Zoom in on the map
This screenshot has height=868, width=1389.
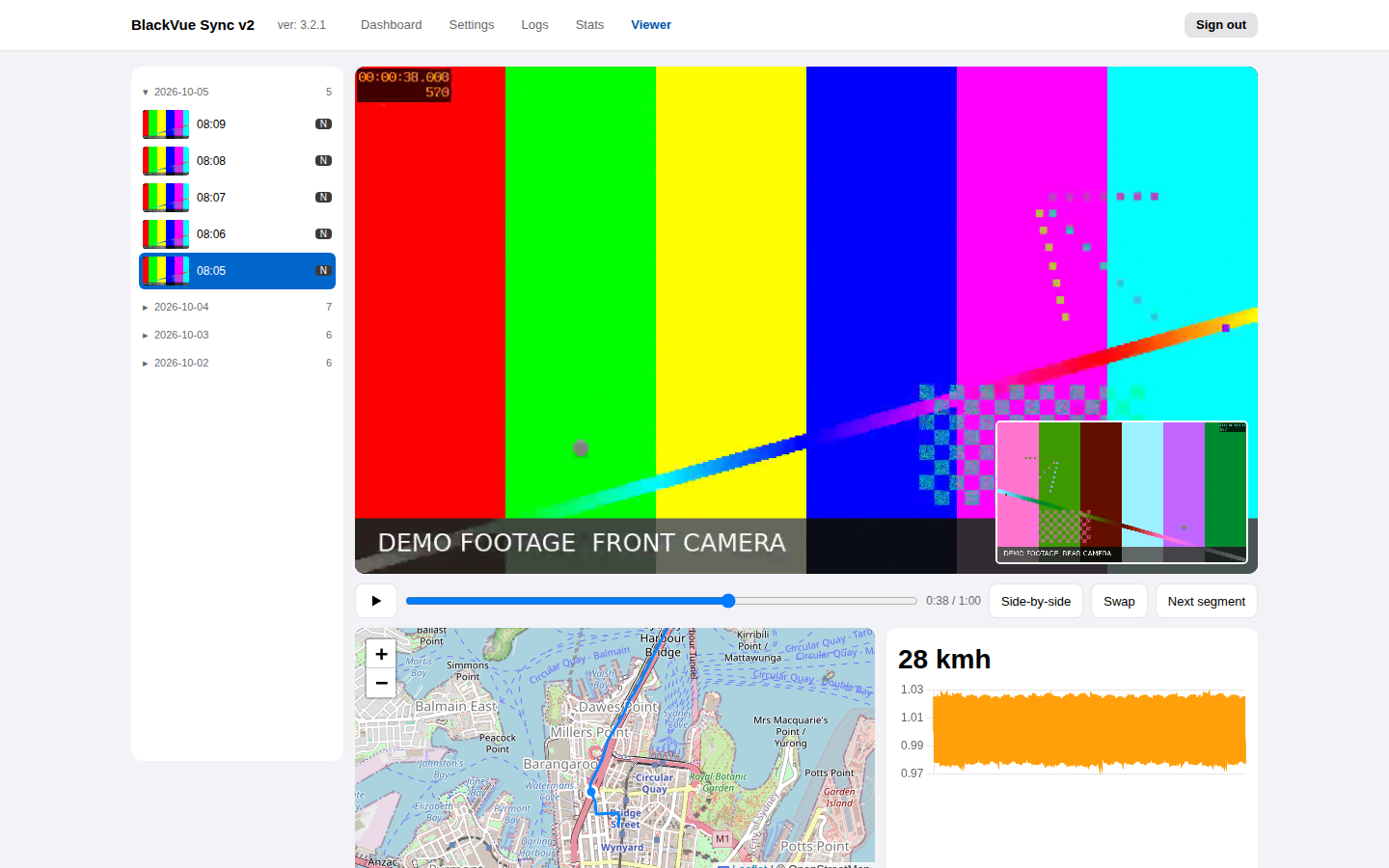coord(381,654)
